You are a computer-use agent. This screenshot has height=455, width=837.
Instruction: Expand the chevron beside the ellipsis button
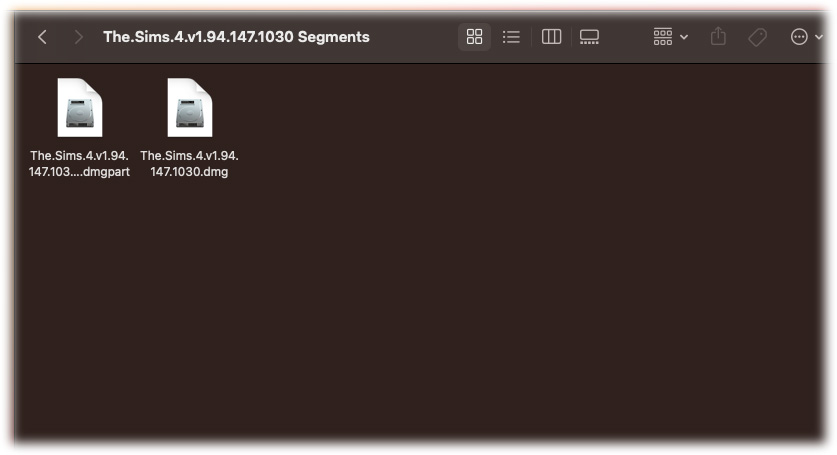point(819,37)
